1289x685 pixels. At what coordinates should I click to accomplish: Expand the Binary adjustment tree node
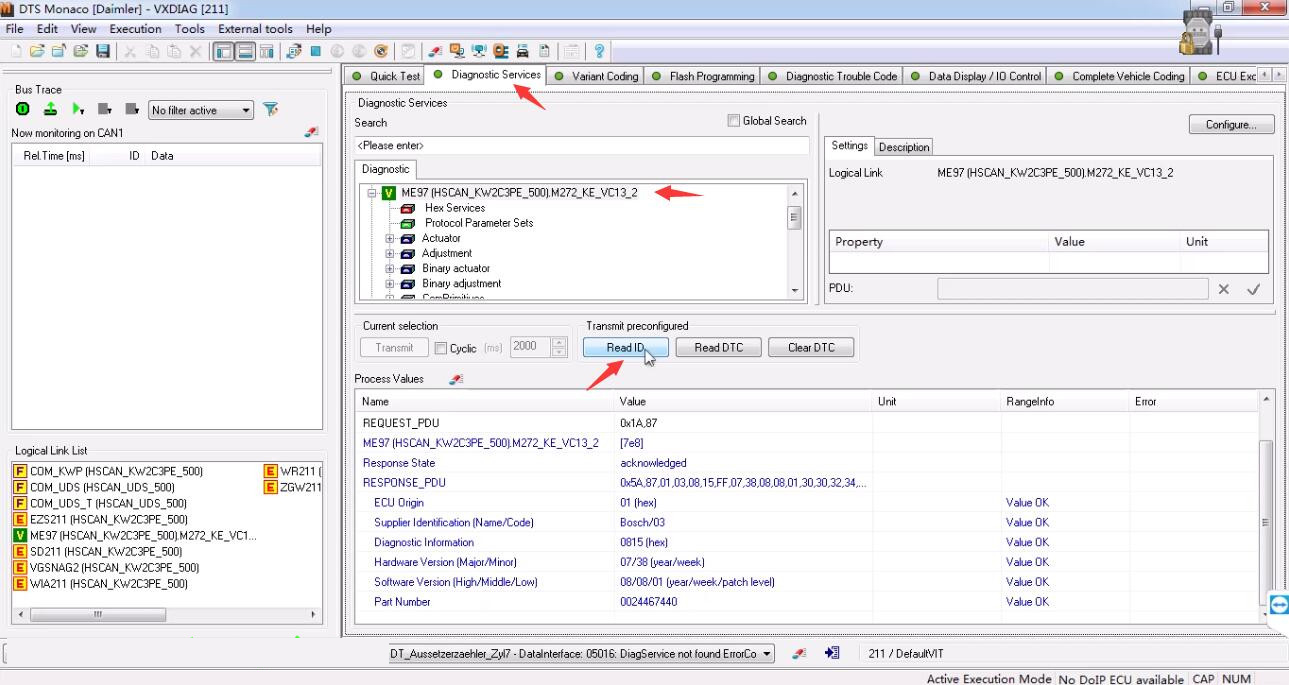click(390, 284)
